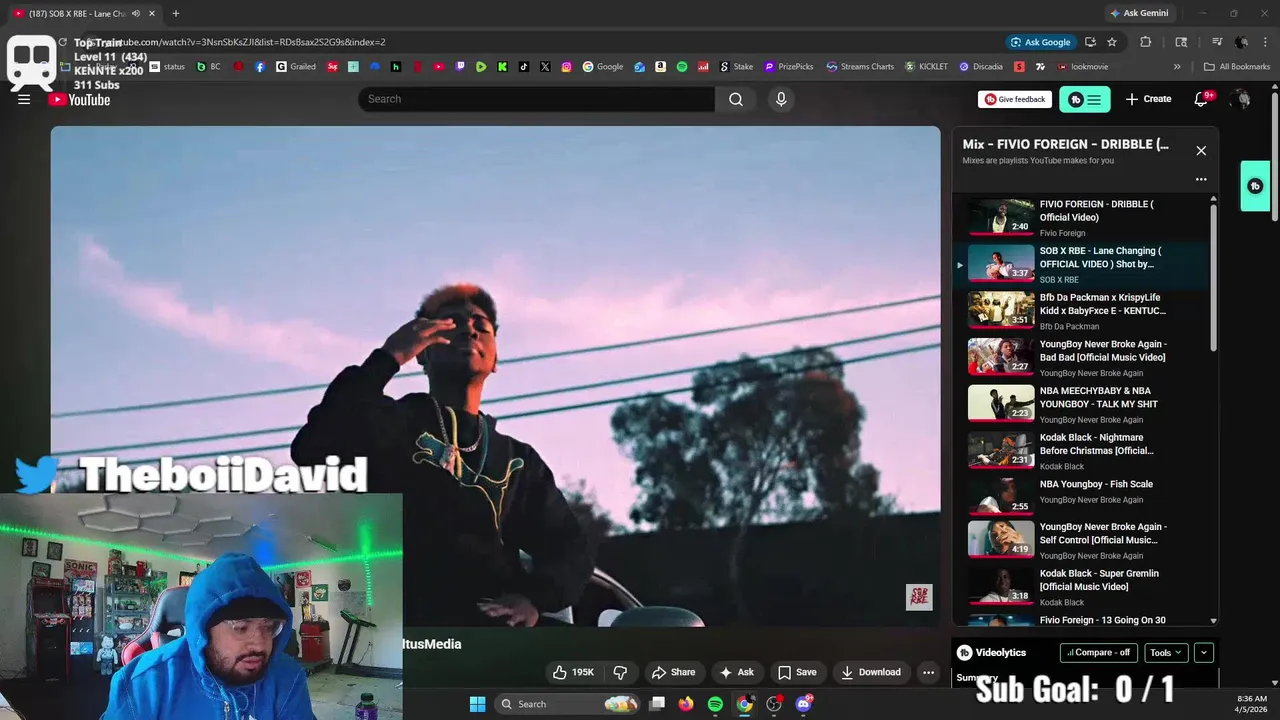1280x720 pixels.
Task: Open the lookmovie bookmark
Action: pyautogui.click(x=1081, y=67)
